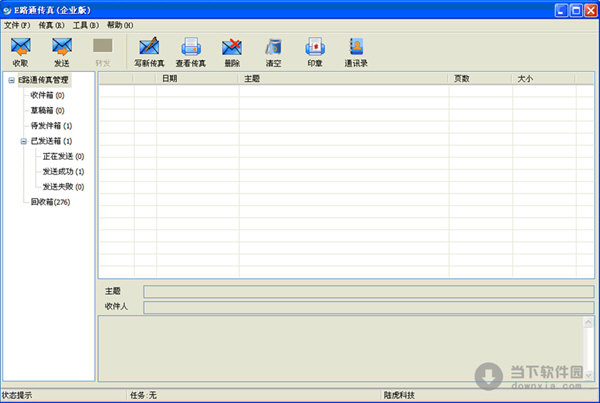Collapse the 已发送箱 tree node
This screenshot has height=403, width=600.
22,141
